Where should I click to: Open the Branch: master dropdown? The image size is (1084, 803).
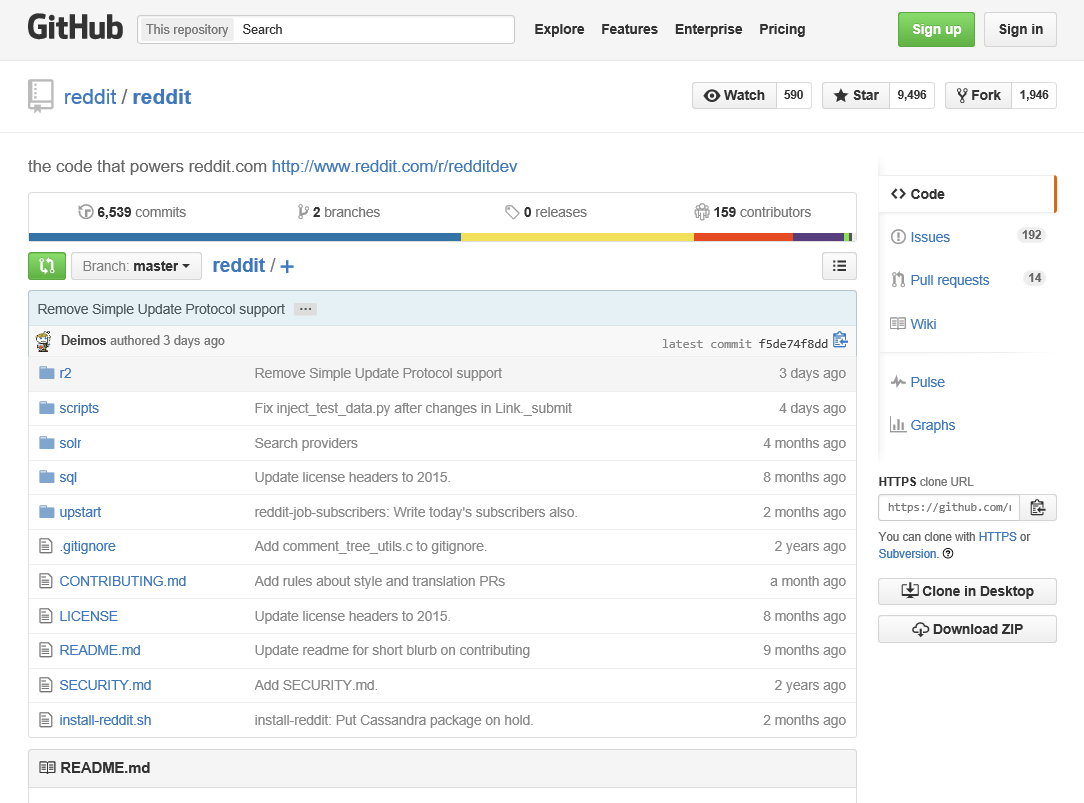tap(136, 266)
